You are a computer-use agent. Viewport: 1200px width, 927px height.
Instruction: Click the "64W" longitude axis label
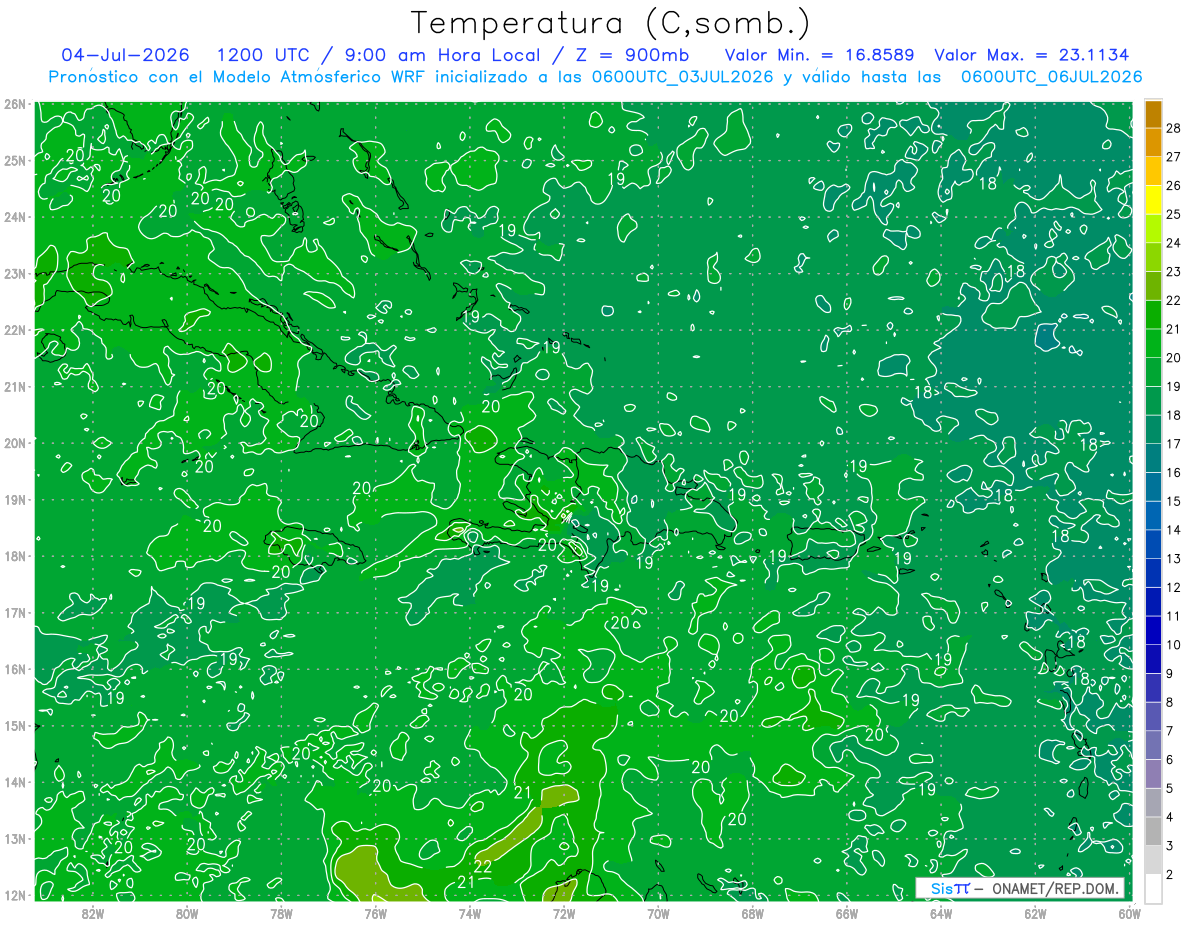point(940,913)
